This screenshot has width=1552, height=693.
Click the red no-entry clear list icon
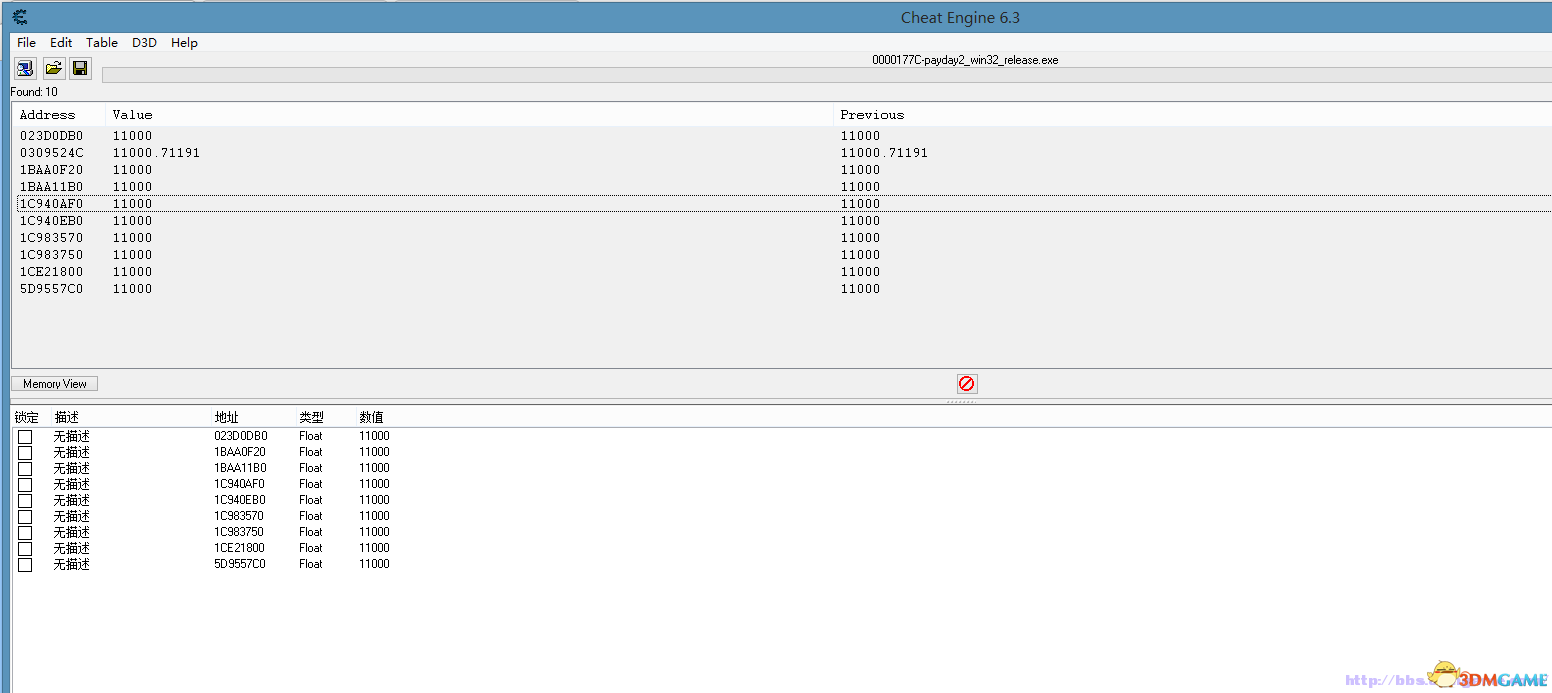point(966,383)
